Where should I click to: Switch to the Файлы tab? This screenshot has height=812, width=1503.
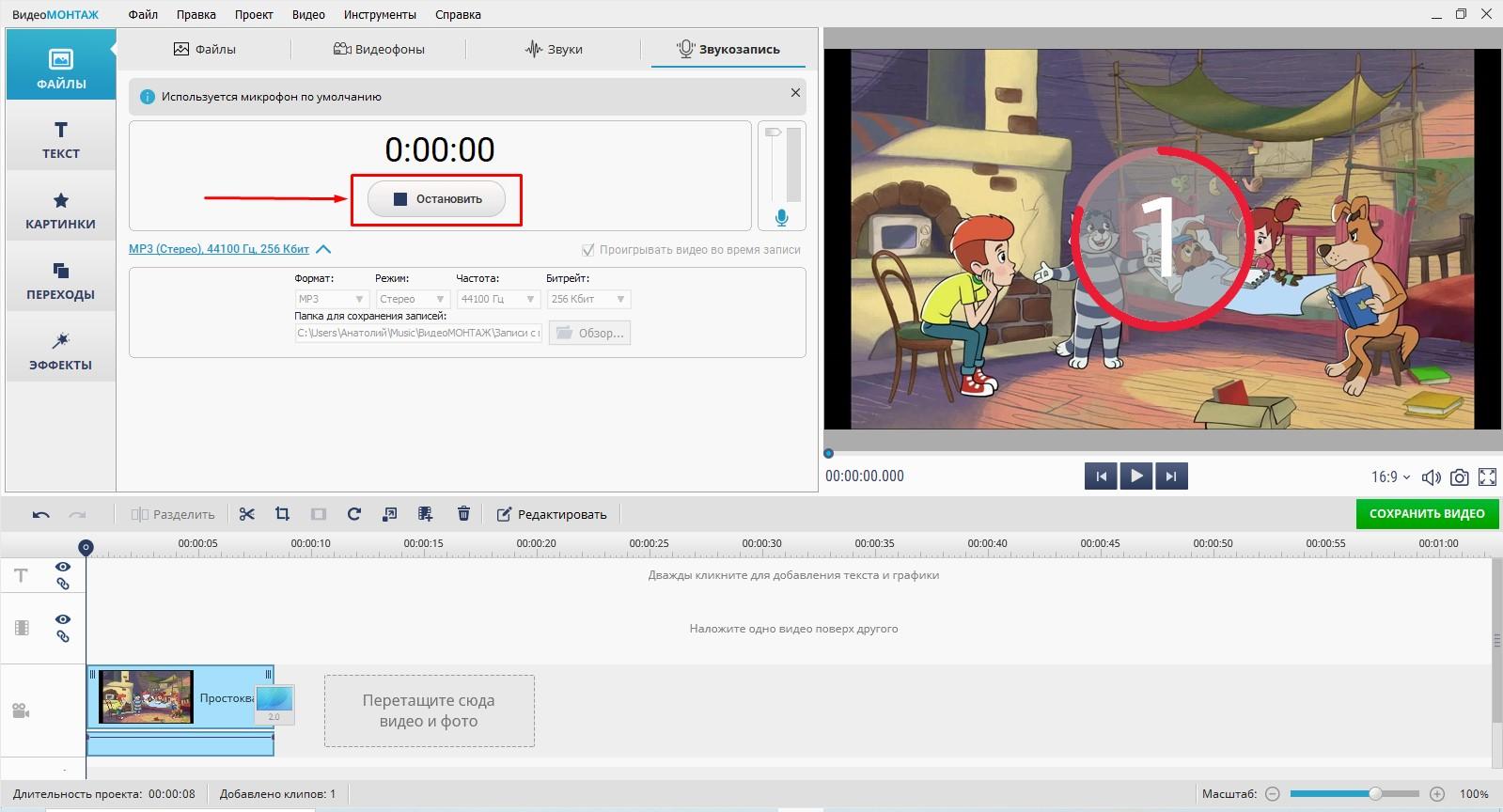[x=204, y=49]
